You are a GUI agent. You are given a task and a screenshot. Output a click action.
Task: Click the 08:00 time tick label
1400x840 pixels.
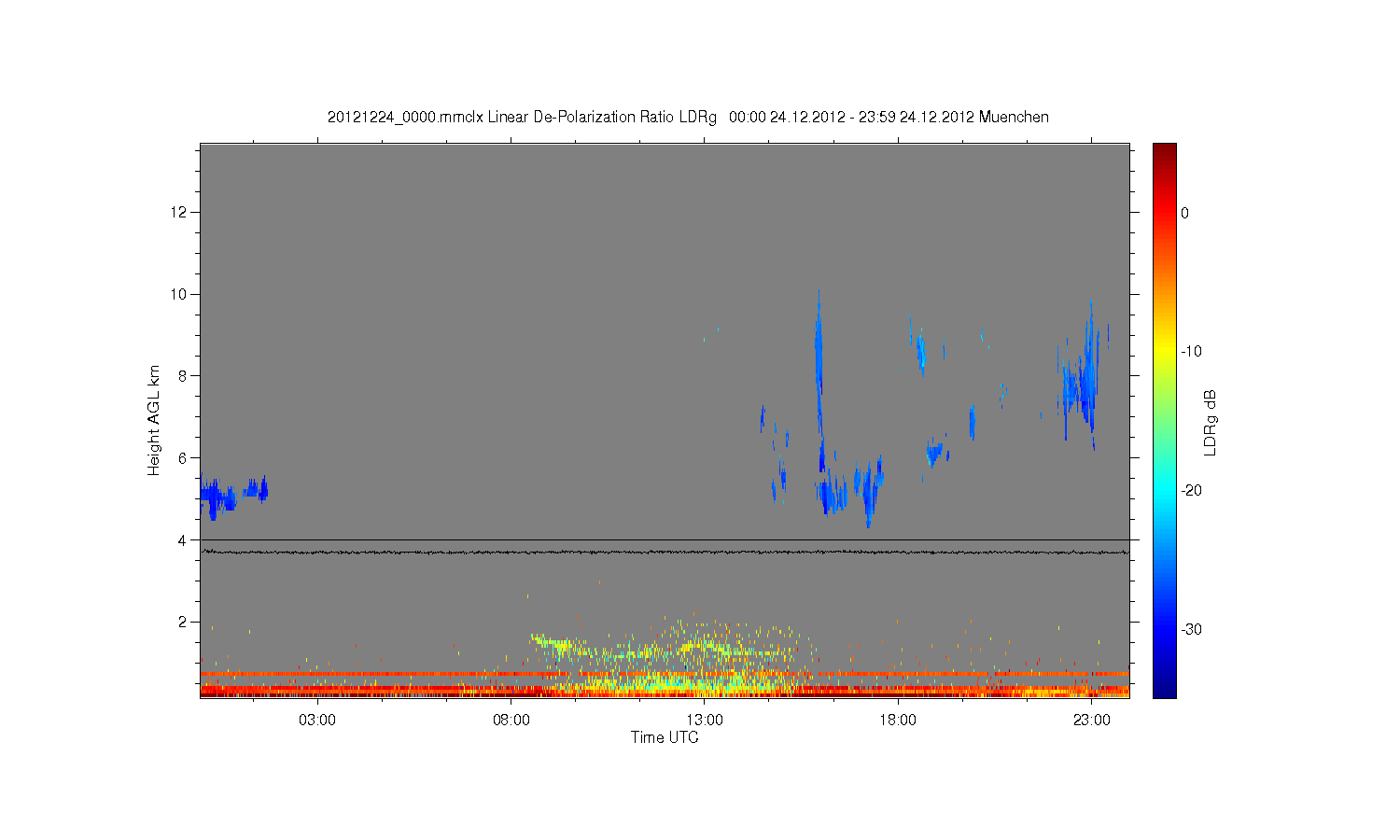pos(511,721)
